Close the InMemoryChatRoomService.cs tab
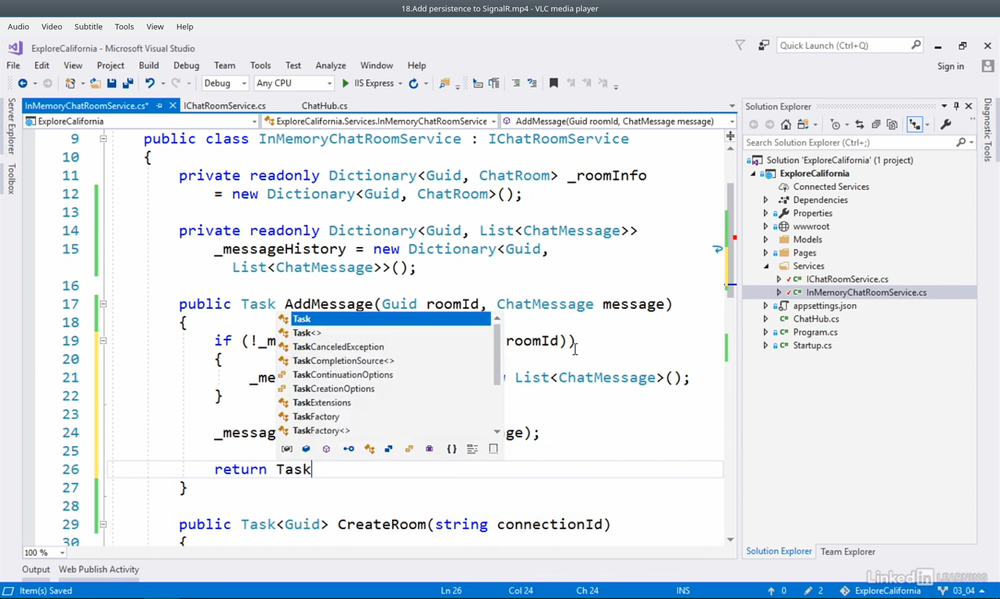Image resolution: width=1000 pixels, height=599 pixels. 172,106
